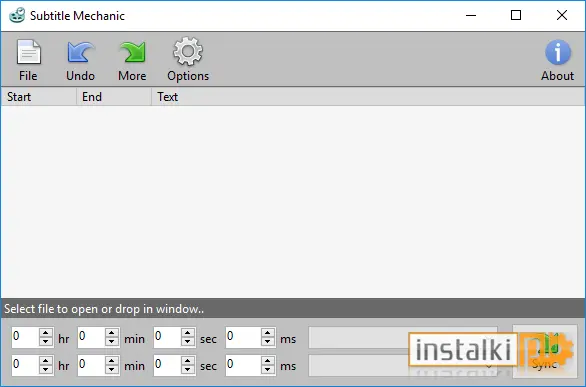Decrease first row ms value
Screen dimensions: 586x387
coord(268,342)
